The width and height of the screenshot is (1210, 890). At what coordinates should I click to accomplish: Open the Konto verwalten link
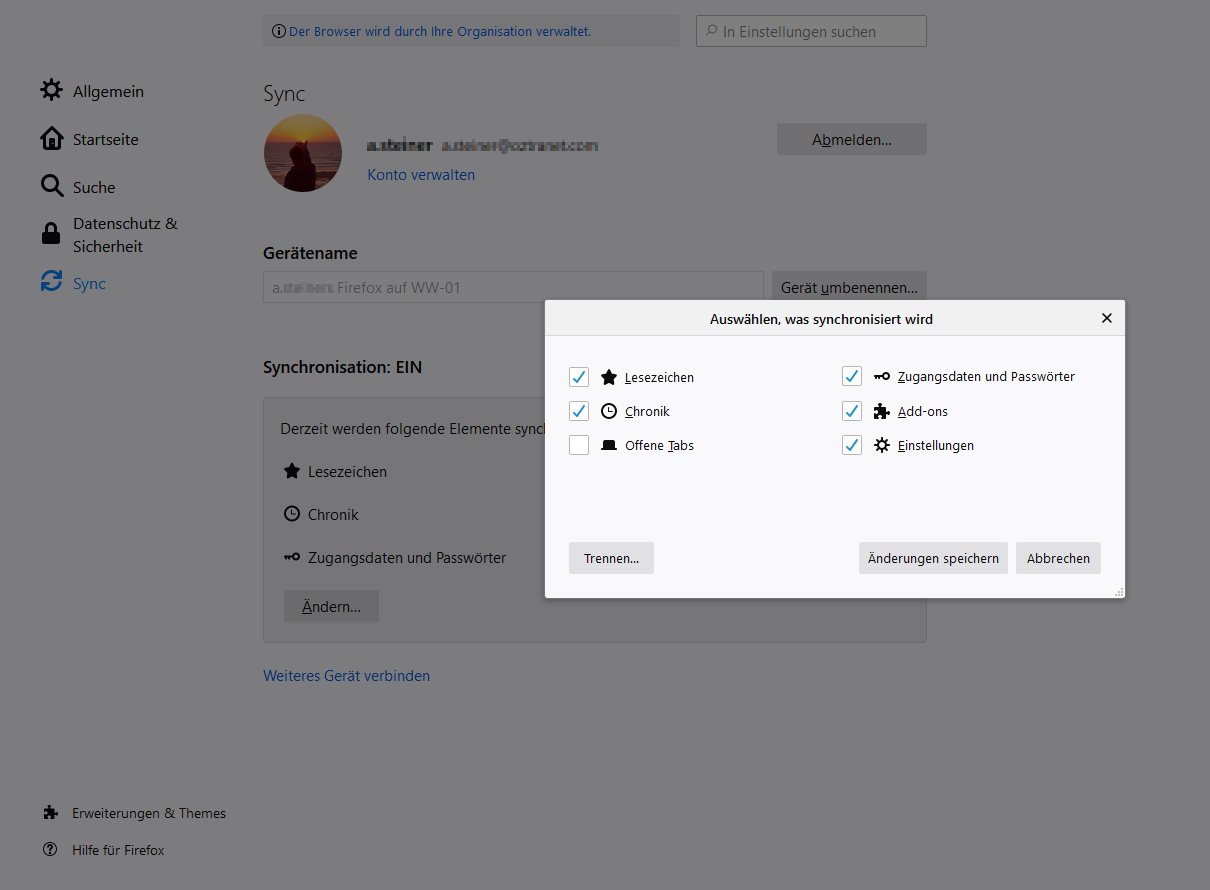coord(421,175)
